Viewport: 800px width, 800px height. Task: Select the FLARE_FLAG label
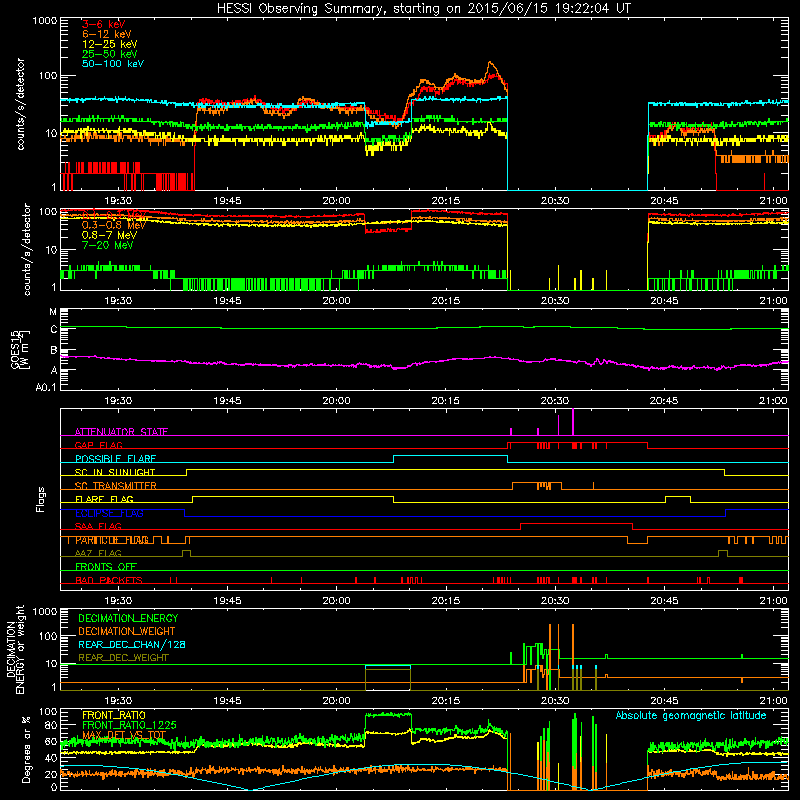[104, 499]
